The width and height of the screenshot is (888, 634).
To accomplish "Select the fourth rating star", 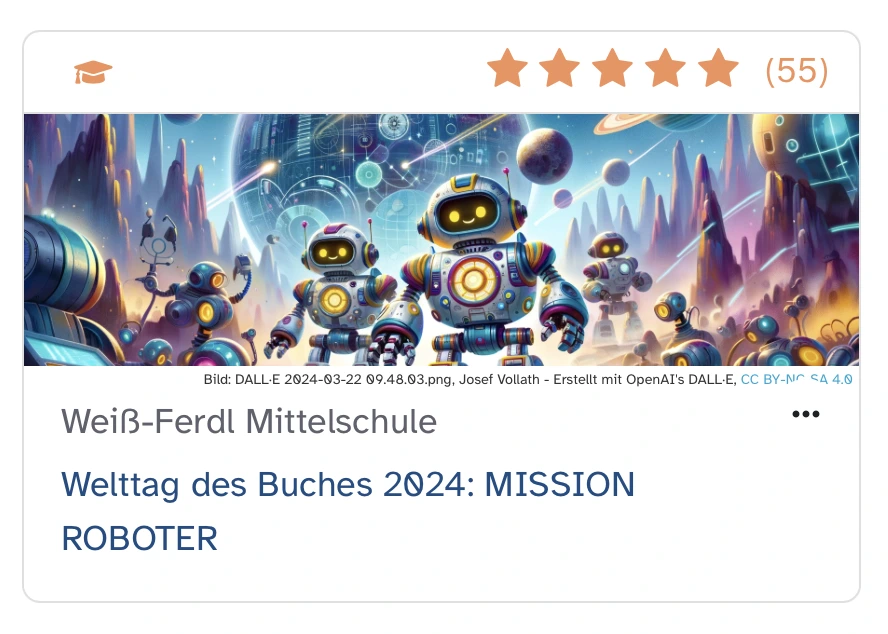I will coord(665,68).
